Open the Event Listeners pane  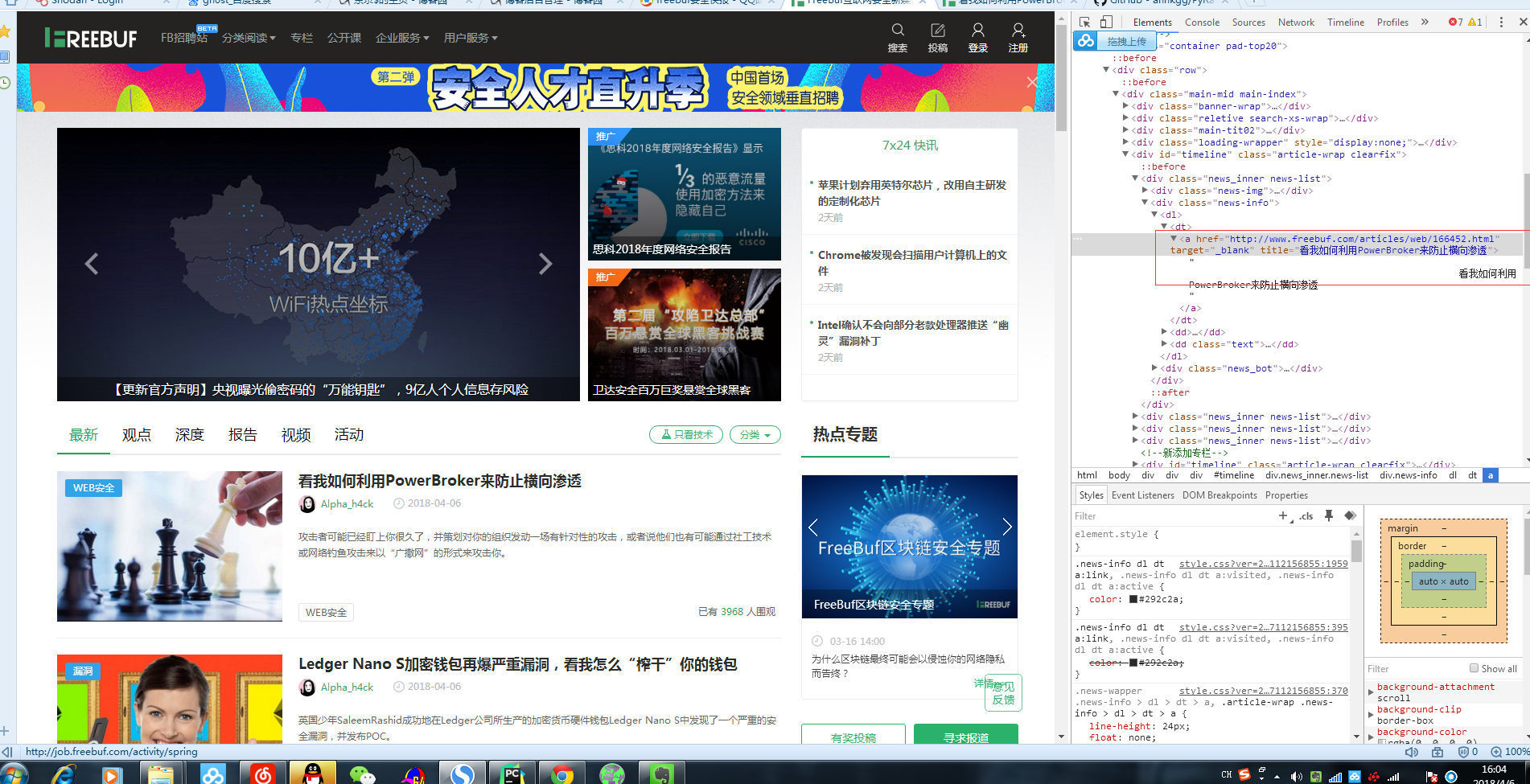click(x=1143, y=495)
